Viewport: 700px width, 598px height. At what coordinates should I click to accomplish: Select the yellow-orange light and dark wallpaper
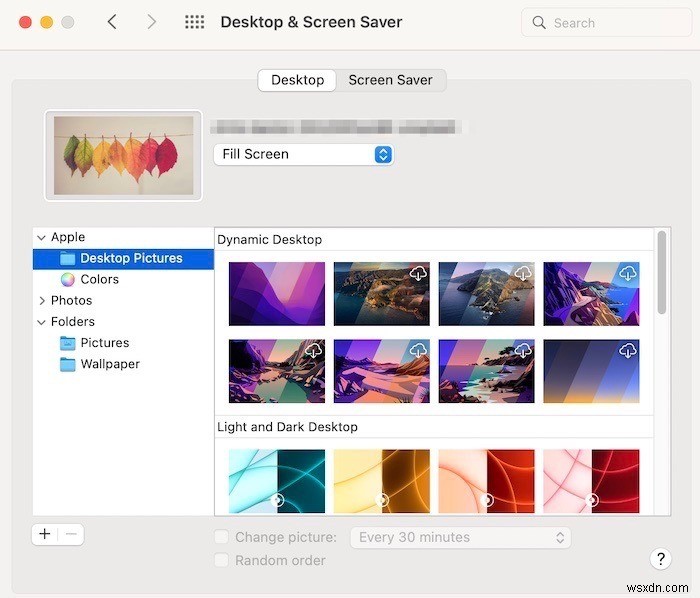click(382, 481)
